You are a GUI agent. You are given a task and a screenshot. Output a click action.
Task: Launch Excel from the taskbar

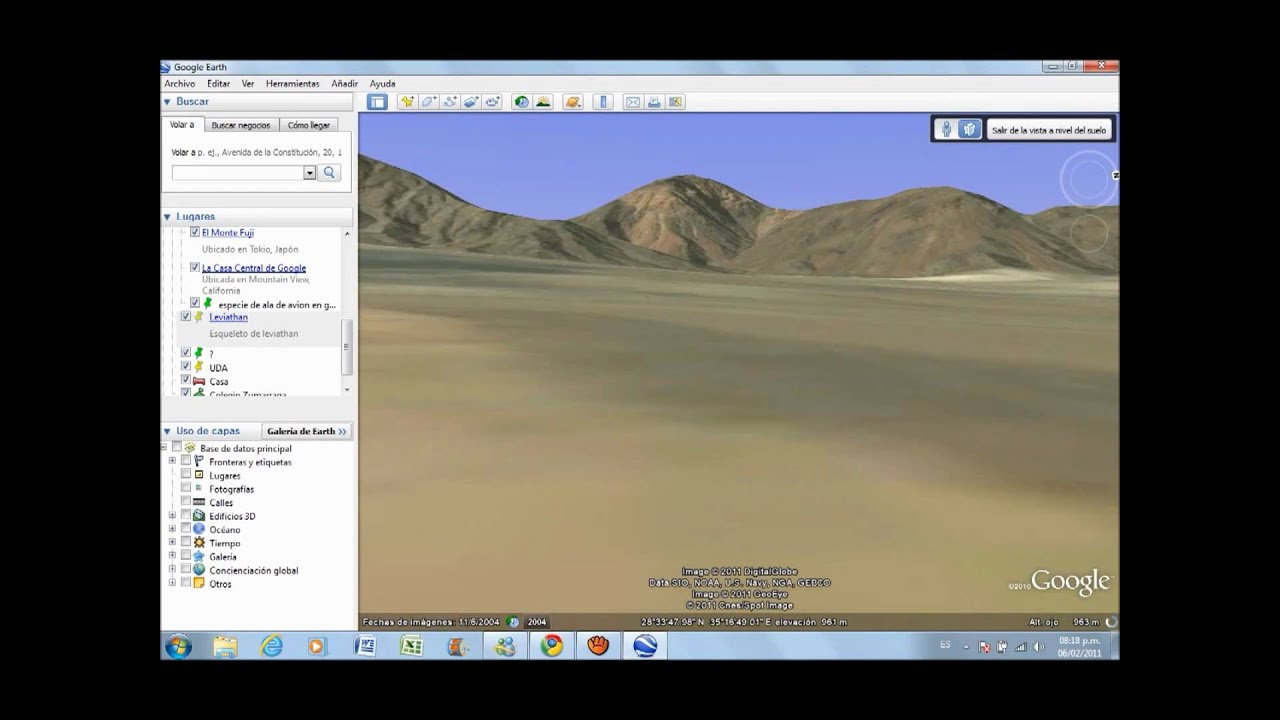click(411, 646)
